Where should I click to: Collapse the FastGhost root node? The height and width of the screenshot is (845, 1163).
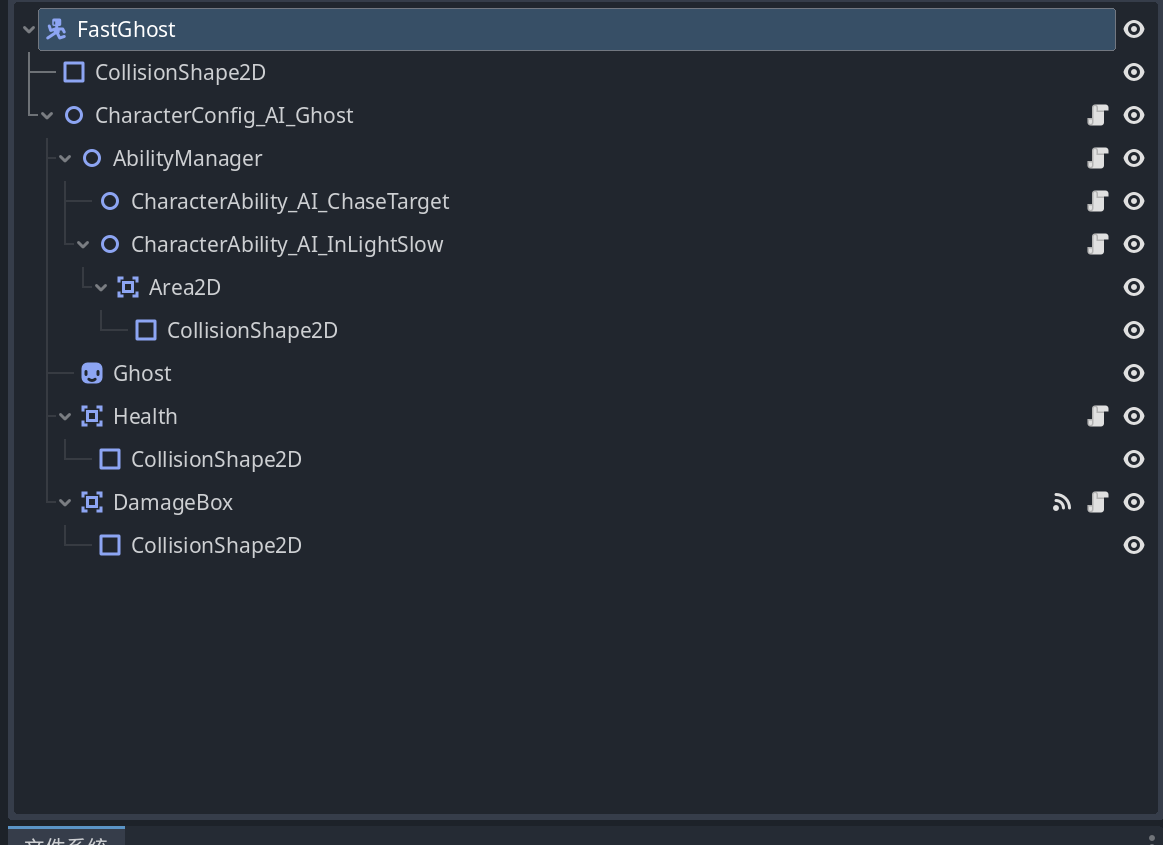click(x=29, y=30)
